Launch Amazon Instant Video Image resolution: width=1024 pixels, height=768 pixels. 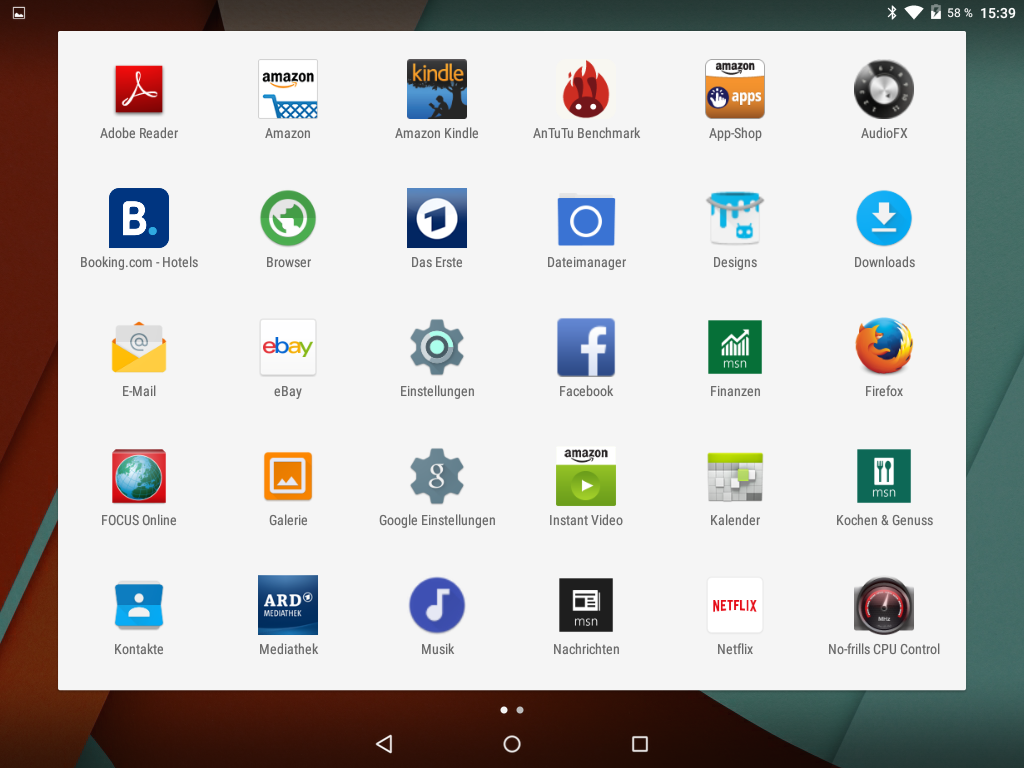pos(586,476)
